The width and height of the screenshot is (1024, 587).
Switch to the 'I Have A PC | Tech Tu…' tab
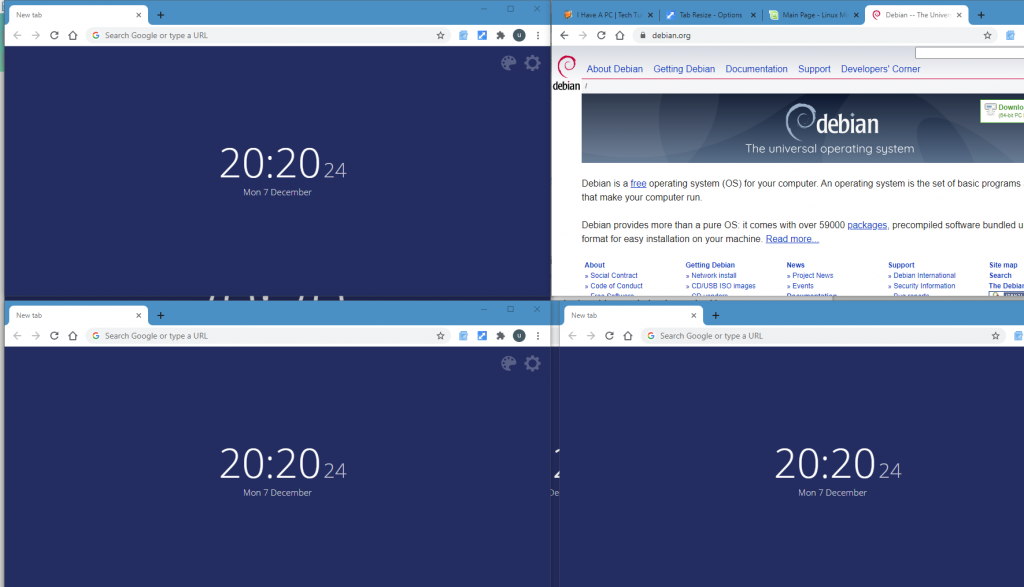(x=608, y=15)
